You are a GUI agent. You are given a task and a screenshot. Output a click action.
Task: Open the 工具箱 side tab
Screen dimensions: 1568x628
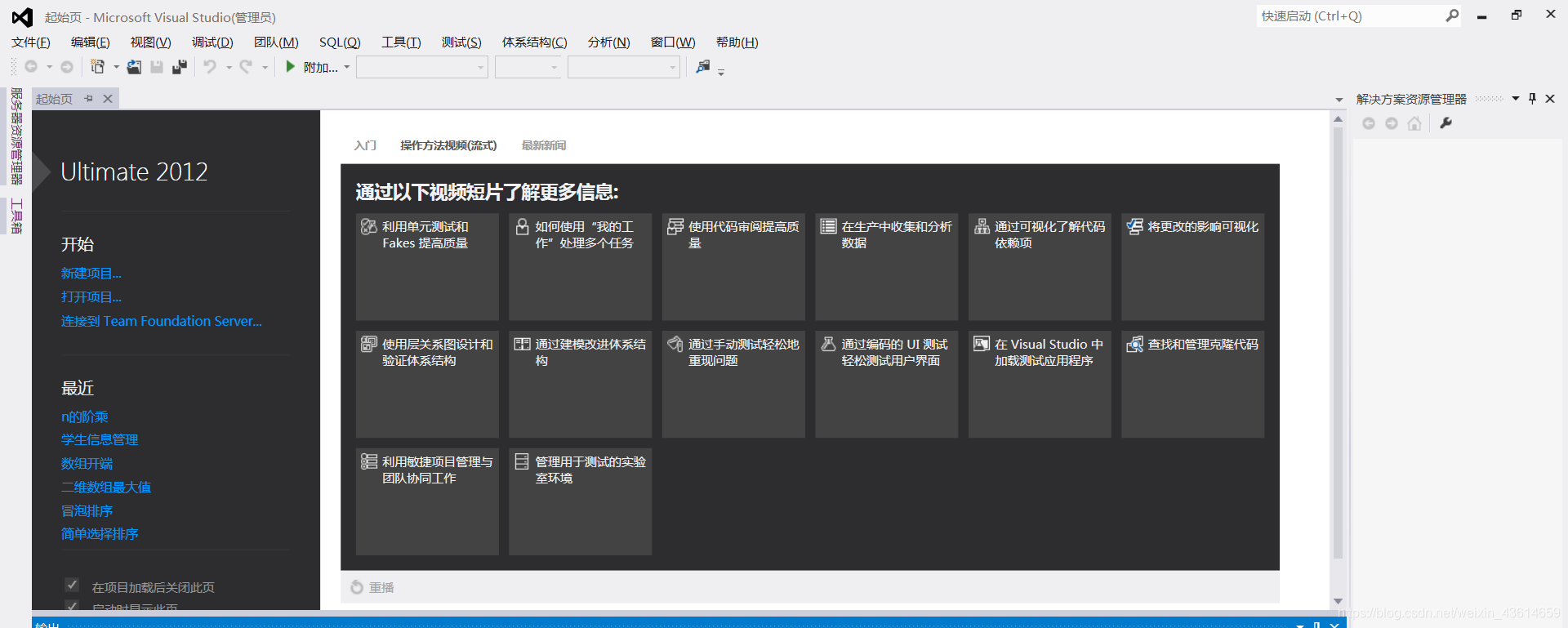(16, 216)
